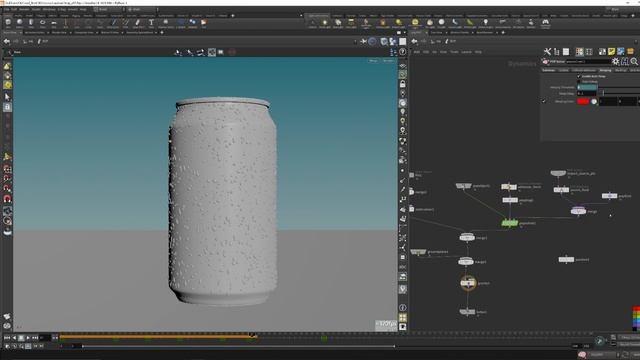Viewport: 640px width, 360px height.
Task: Click the Velocity Threshold input field
Action: coord(587,87)
